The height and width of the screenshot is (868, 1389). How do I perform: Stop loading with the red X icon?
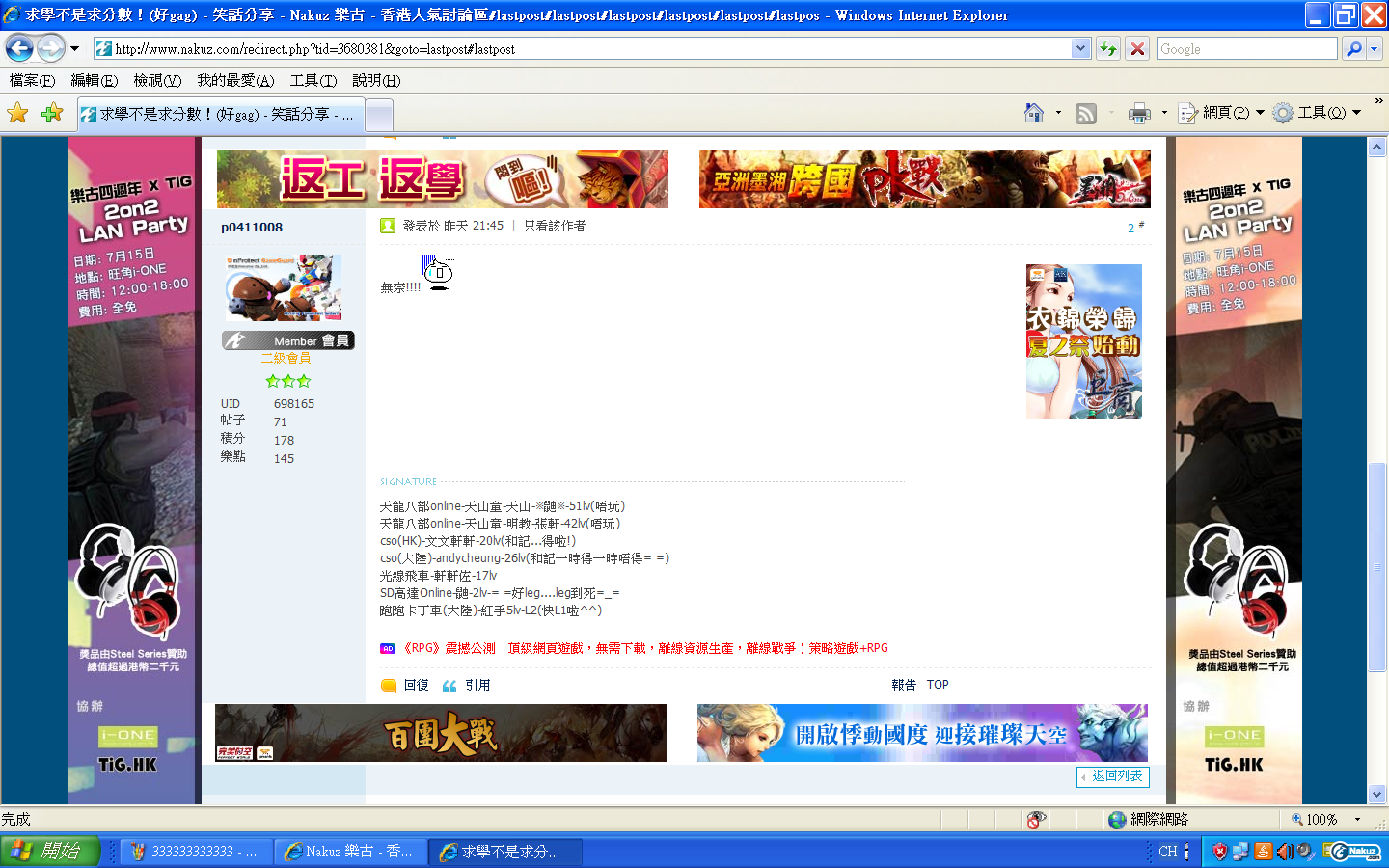1138,48
